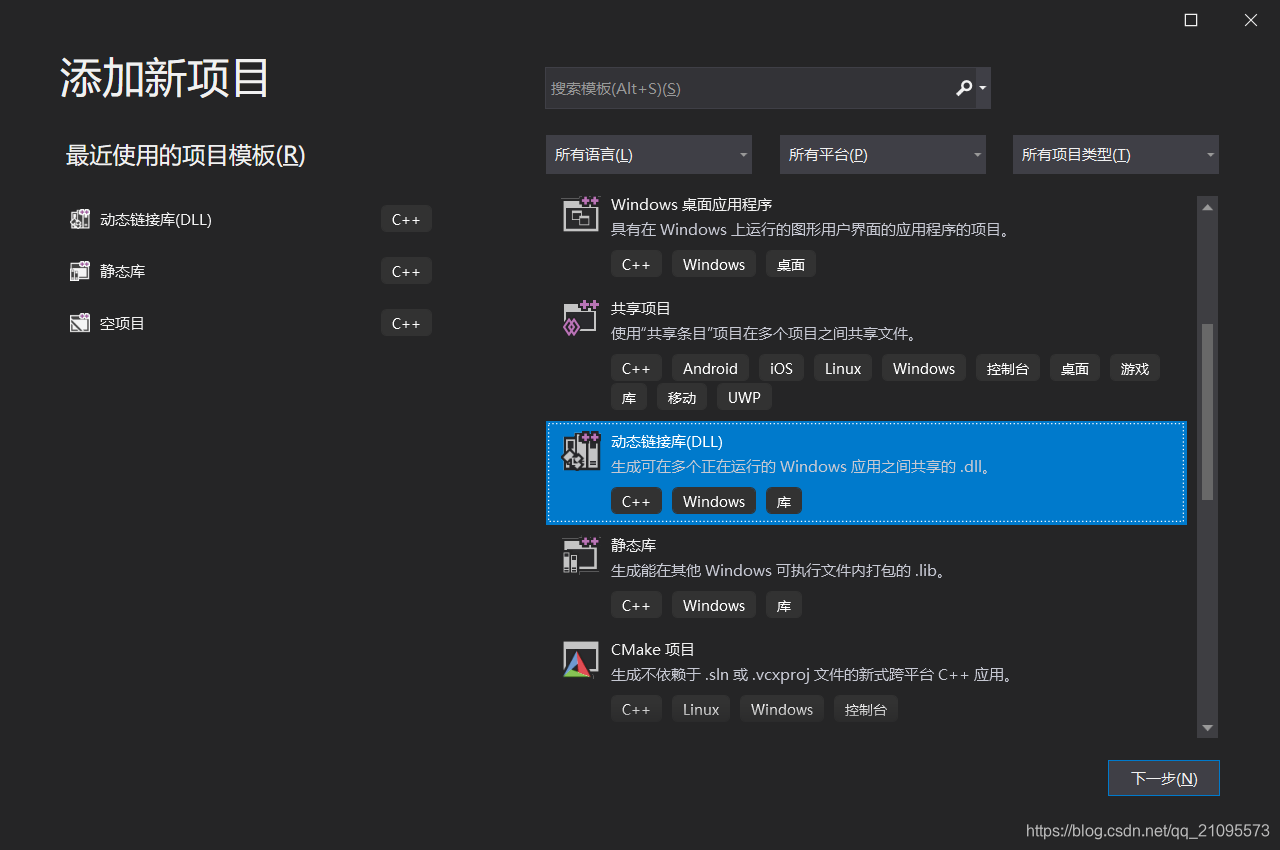Image resolution: width=1280 pixels, height=850 pixels.
Task: Open the 所有语言 dropdown
Action: click(x=648, y=154)
